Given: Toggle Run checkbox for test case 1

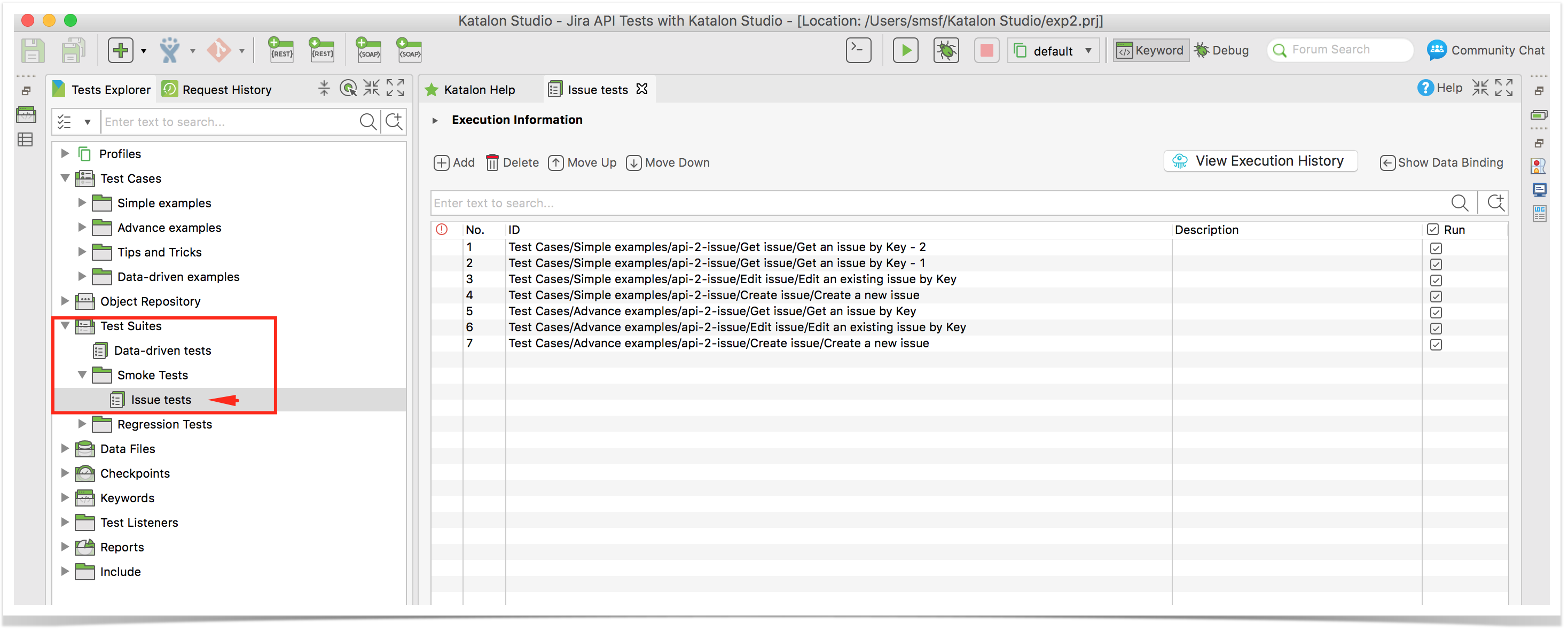Looking at the screenshot, I should pos(1436,248).
